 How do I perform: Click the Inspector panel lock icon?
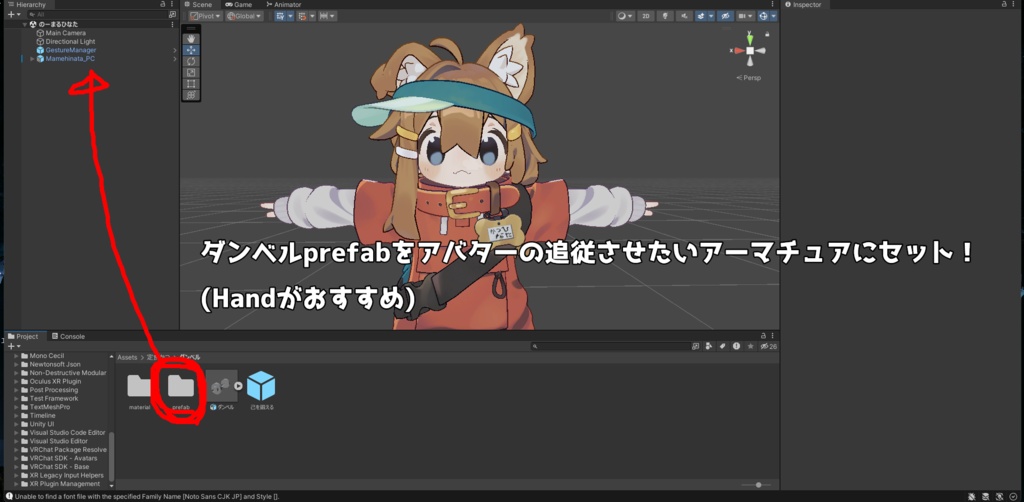coord(1006,4)
